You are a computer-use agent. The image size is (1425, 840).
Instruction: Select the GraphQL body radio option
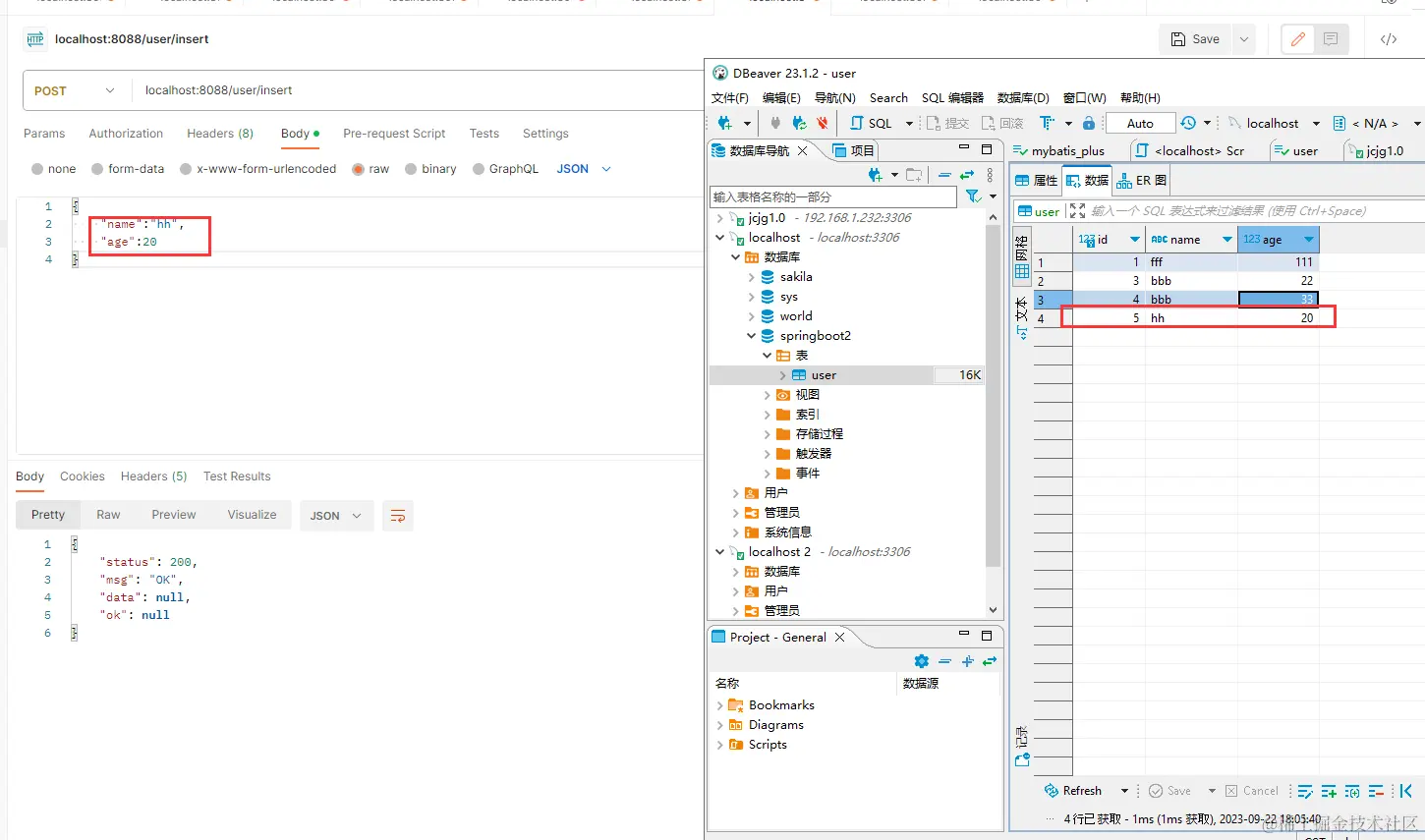click(x=479, y=169)
